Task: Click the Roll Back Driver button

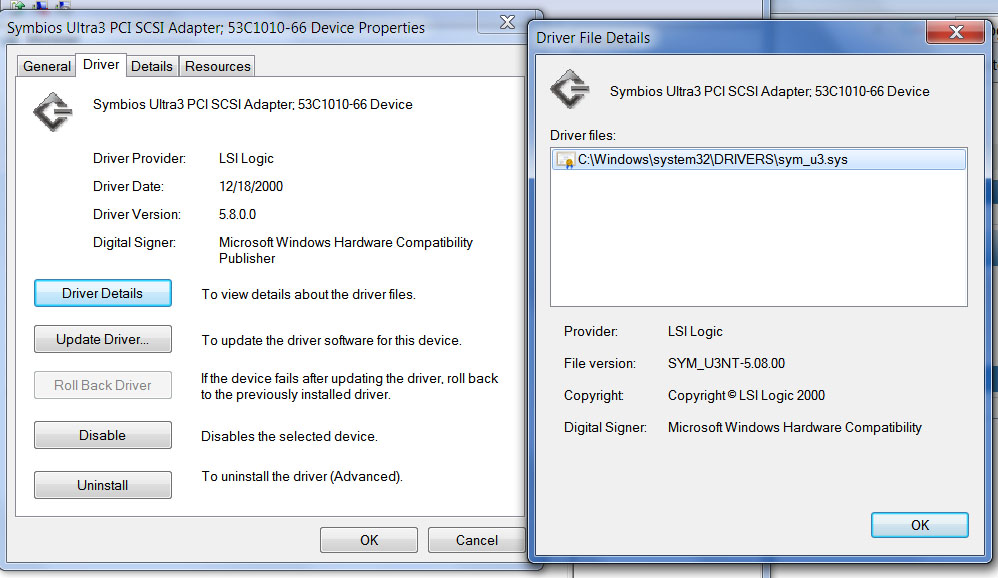Action: tap(102, 385)
